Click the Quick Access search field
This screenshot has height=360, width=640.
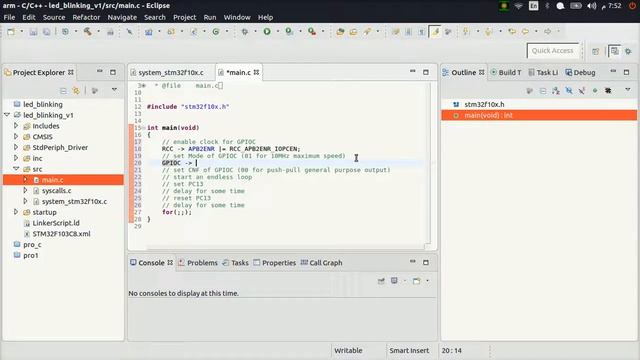[x=553, y=51]
